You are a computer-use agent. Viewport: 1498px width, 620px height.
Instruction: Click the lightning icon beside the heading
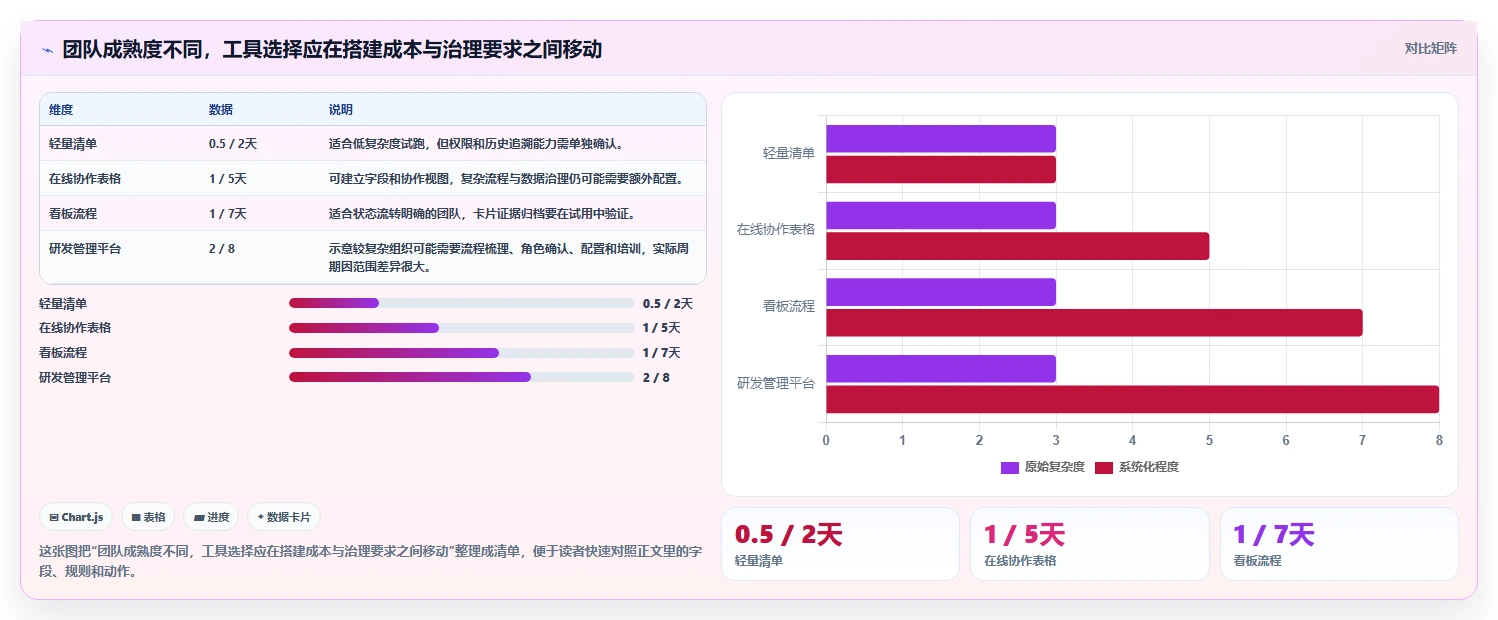(48, 50)
